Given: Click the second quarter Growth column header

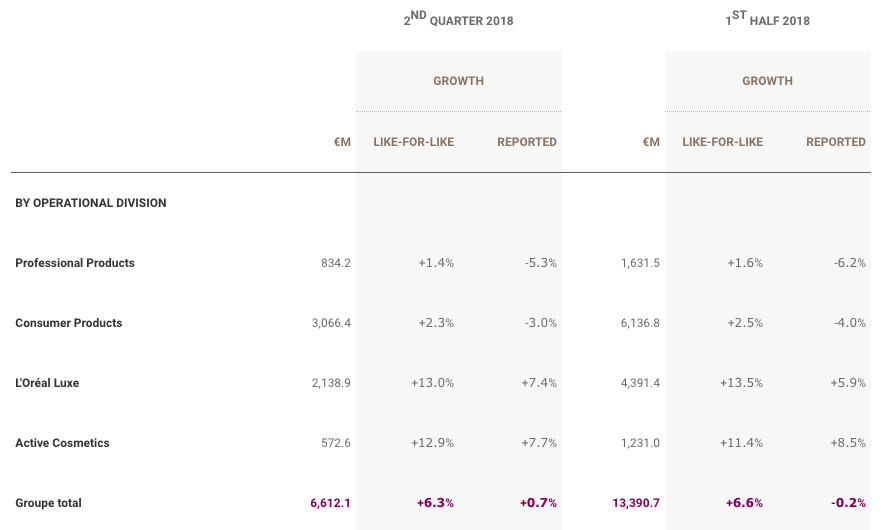Looking at the screenshot, I should [x=458, y=81].
